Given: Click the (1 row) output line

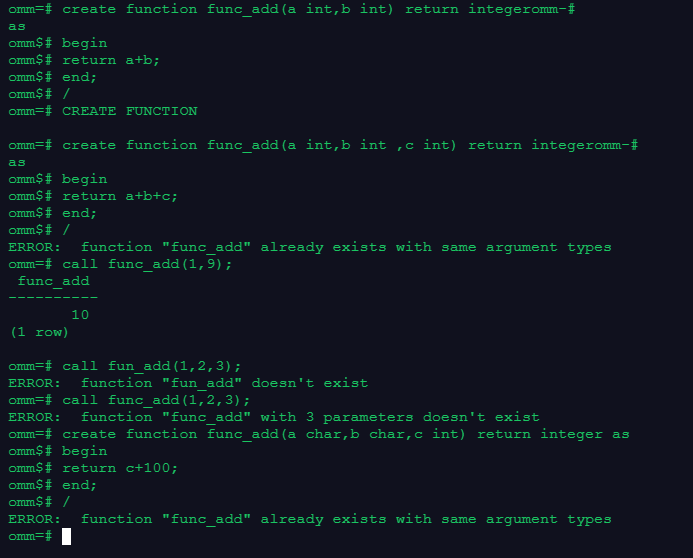Looking at the screenshot, I should [39, 332].
